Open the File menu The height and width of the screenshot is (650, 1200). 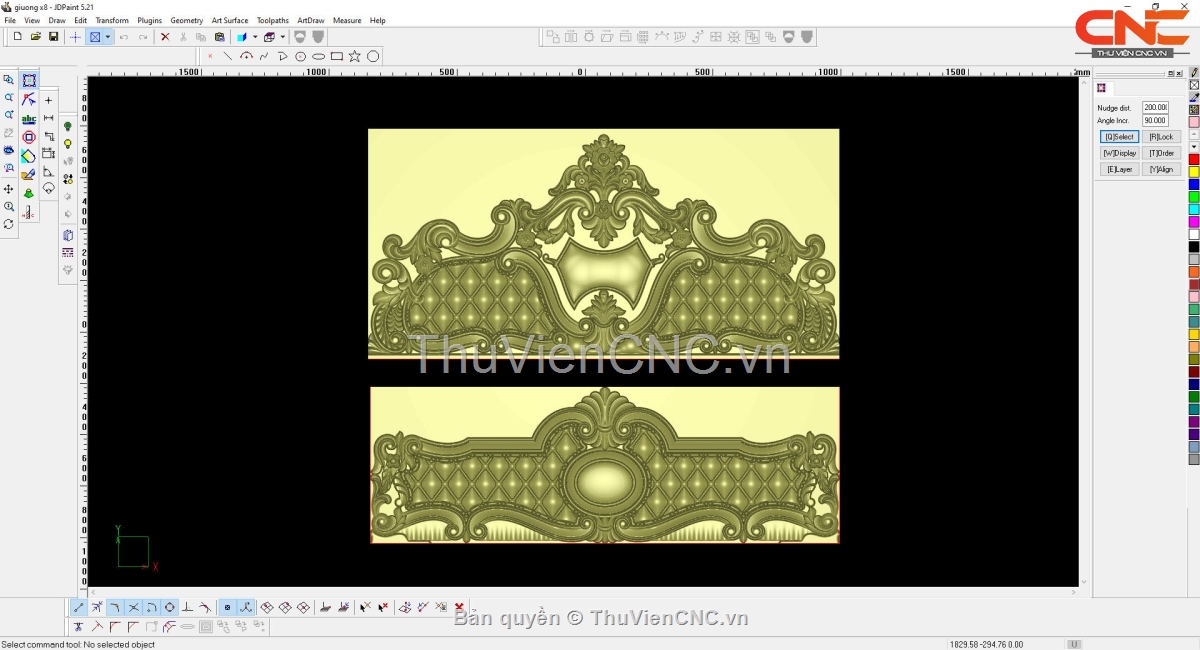tap(10, 20)
